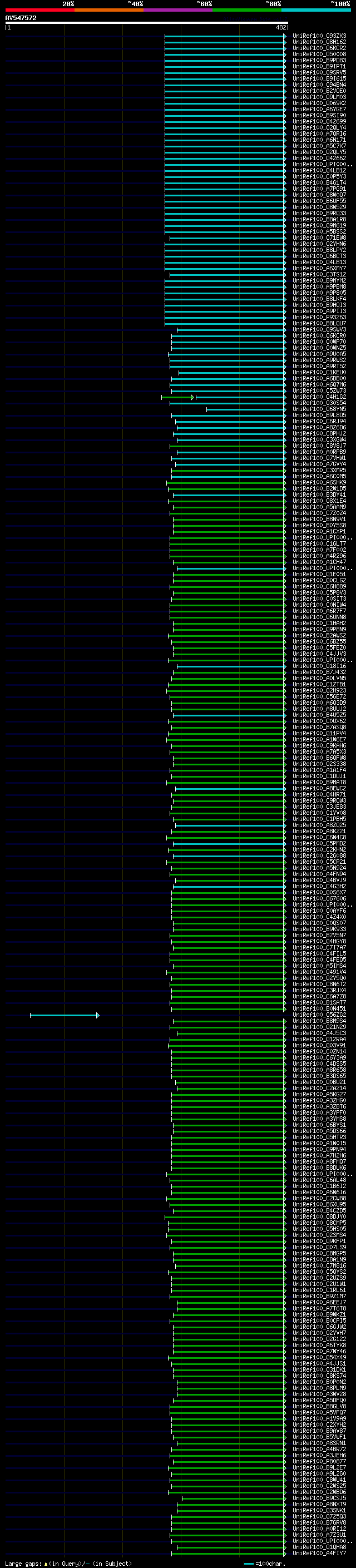Open hit UniRef100_B3DY41
This screenshot has width=356, height=1568.
[x=319, y=495]
